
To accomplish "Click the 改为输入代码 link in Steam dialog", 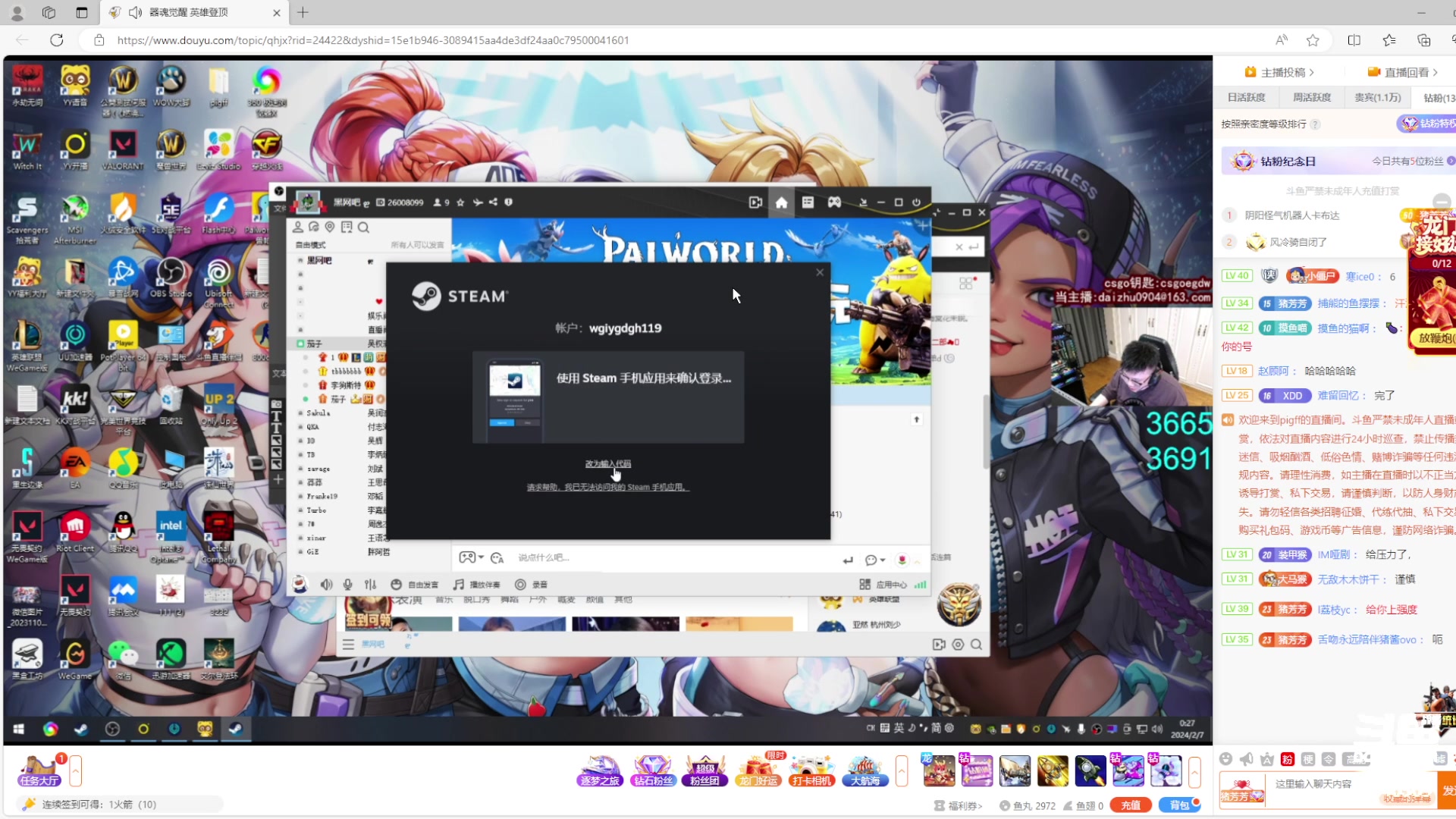I will click(x=608, y=463).
